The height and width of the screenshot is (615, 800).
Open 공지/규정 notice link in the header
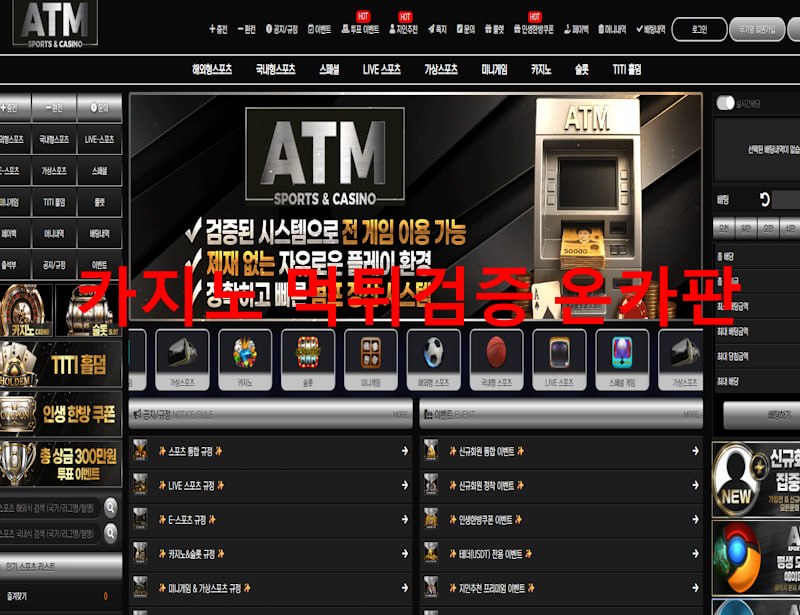[282, 30]
